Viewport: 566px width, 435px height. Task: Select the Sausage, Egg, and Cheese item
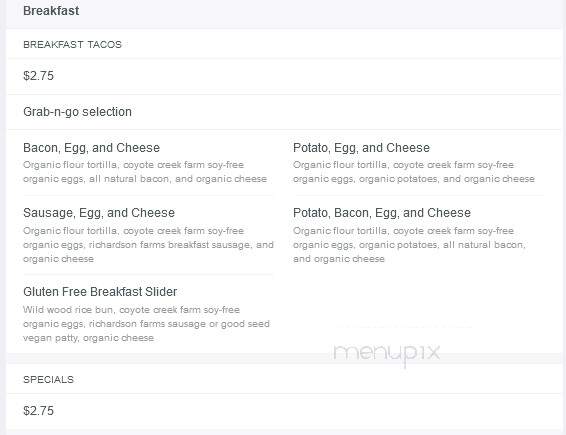[x=99, y=213]
